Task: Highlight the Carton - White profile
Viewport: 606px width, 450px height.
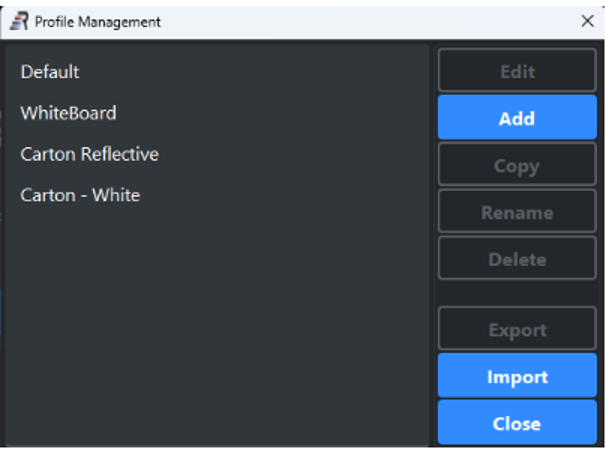Action: click(x=80, y=195)
